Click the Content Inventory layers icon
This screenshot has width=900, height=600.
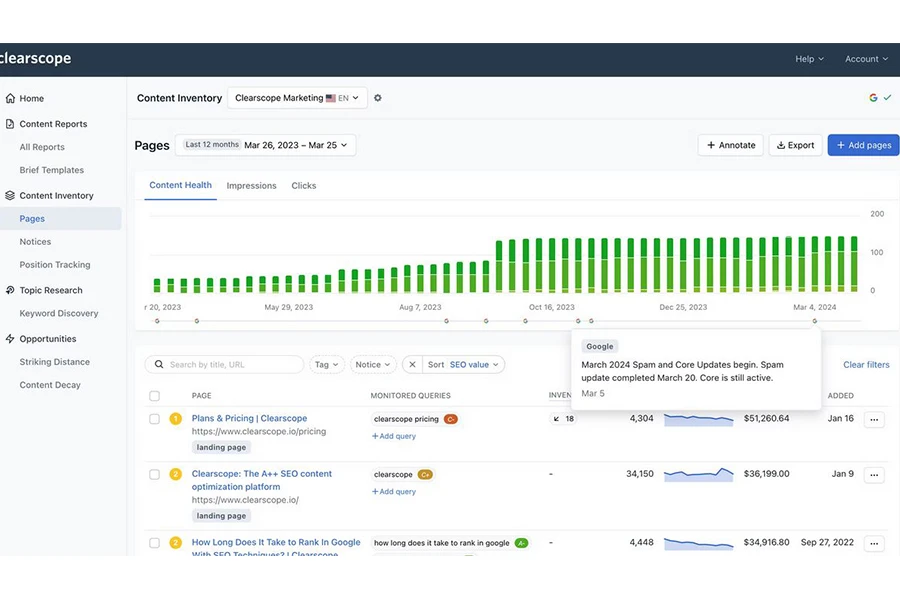pos(10,195)
